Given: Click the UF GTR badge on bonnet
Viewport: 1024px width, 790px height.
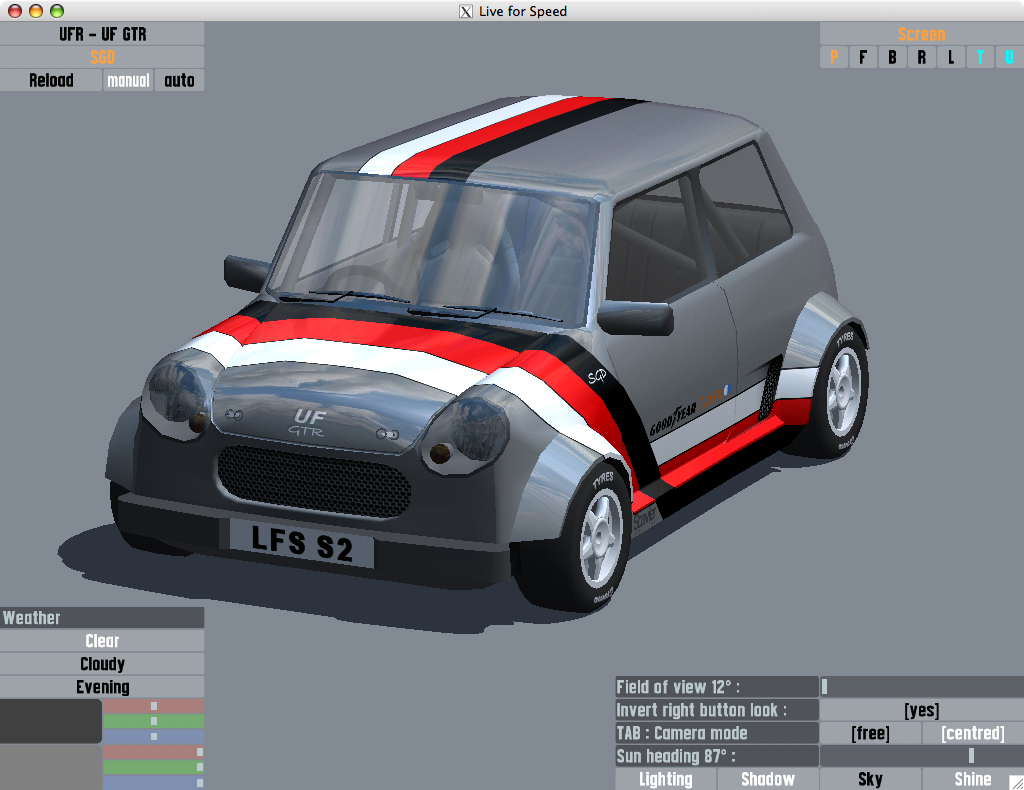Looking at the screenshot, I should point(309,422).
